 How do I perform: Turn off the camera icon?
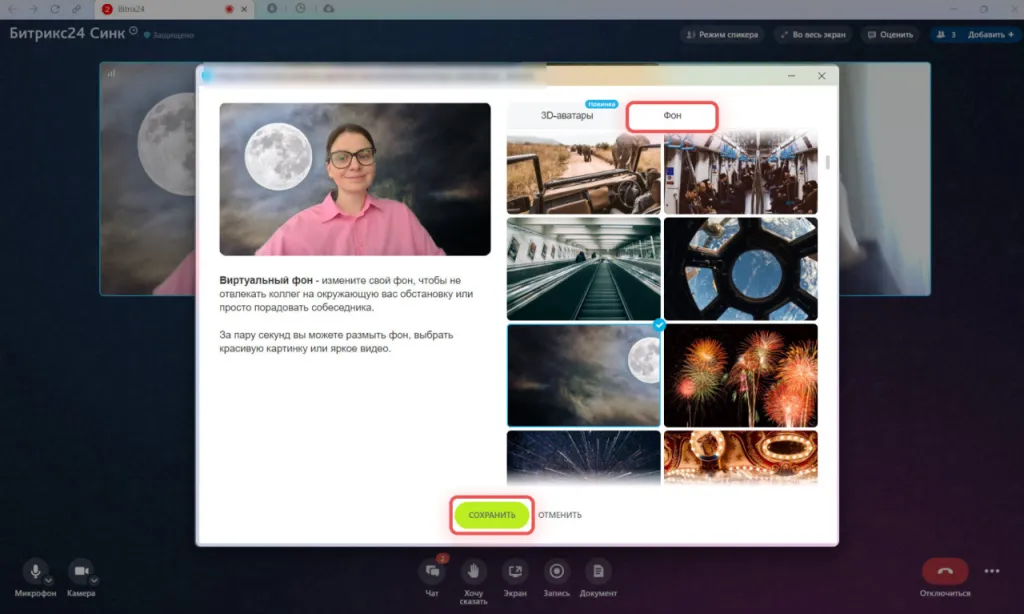[80, 571]
